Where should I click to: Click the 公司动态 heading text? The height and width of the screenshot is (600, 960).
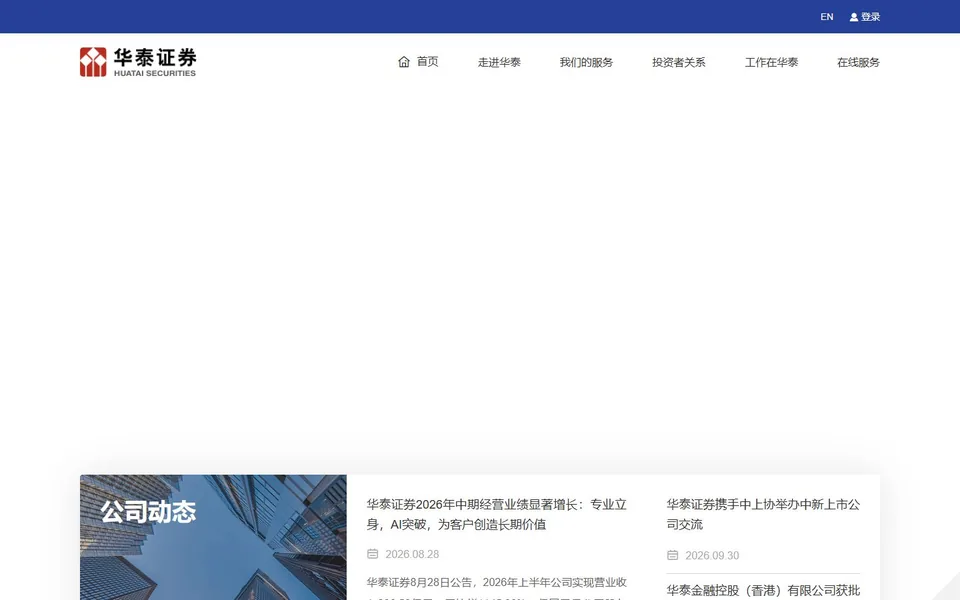tap(148, 512)
